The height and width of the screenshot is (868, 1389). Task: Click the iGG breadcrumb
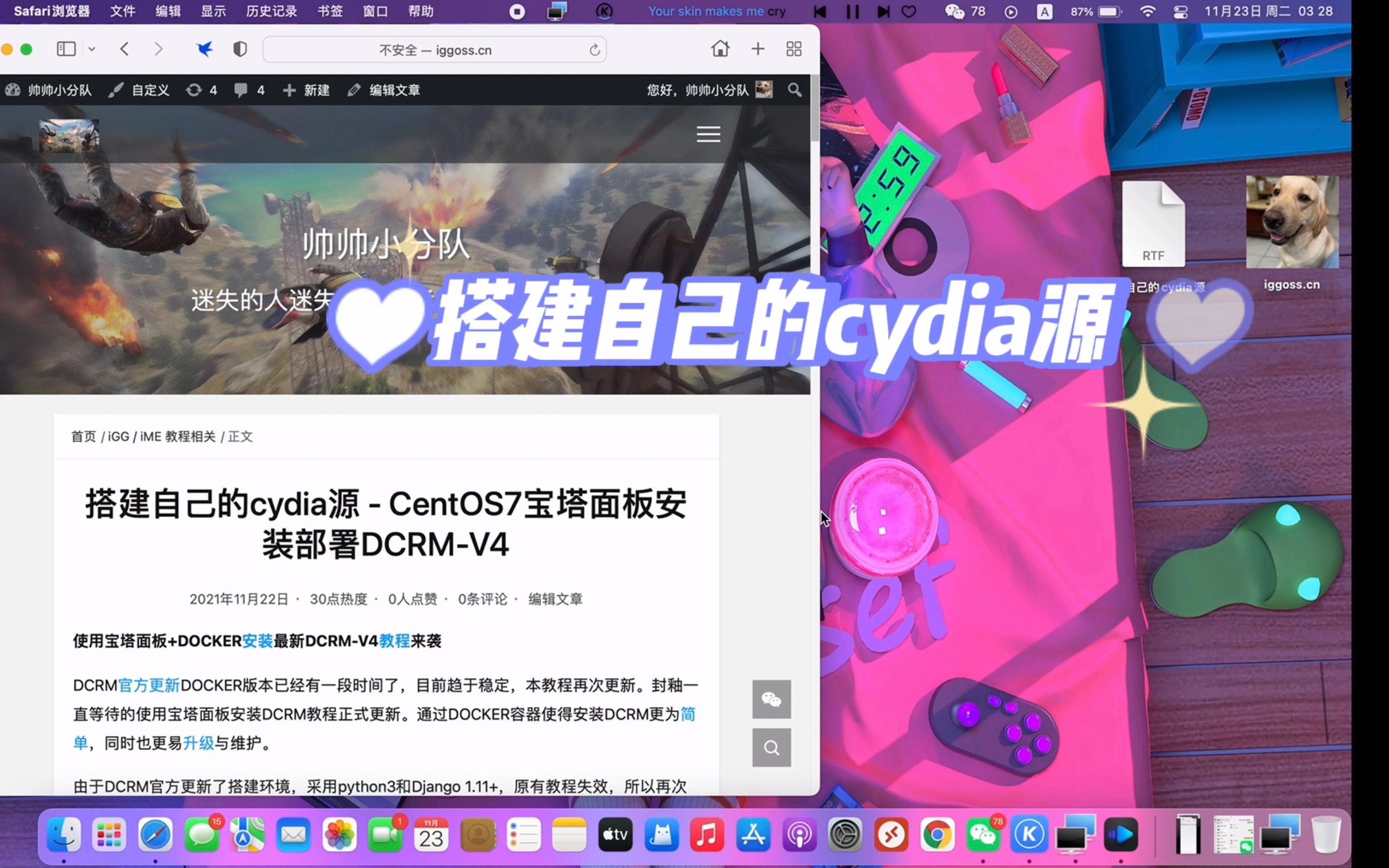tap(118, 437)
